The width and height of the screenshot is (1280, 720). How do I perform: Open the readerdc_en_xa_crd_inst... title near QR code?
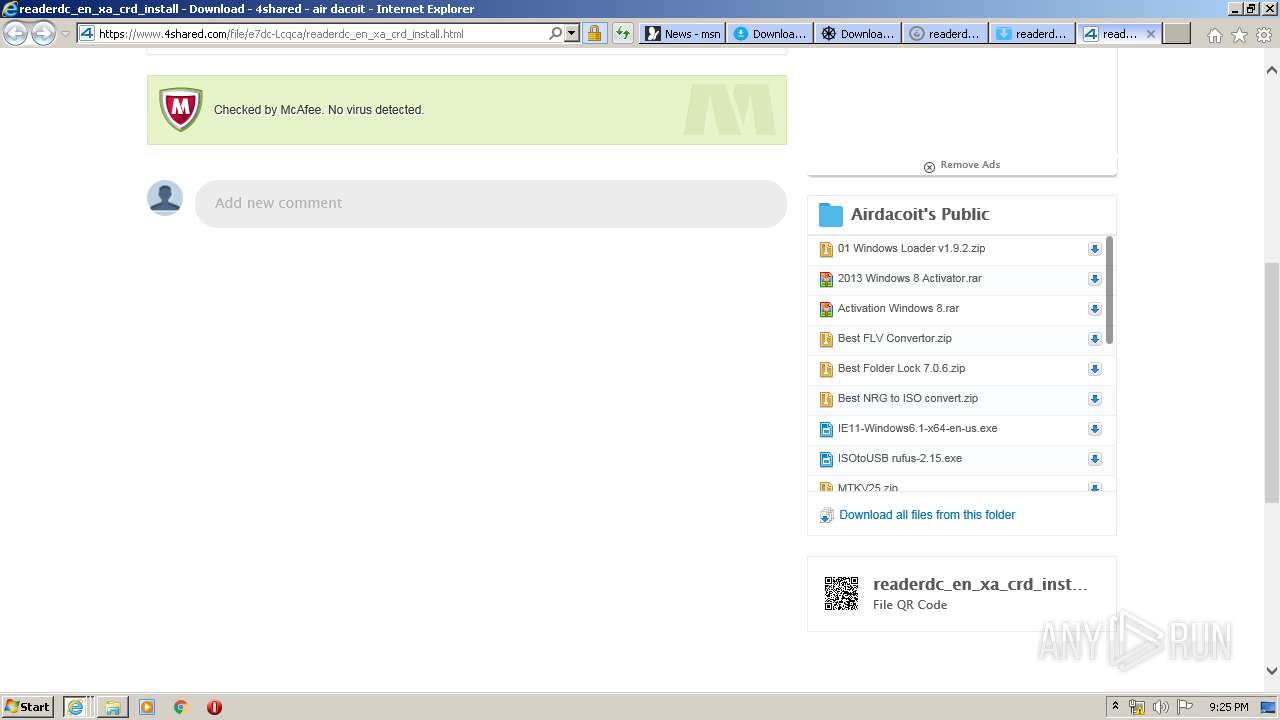click(980, 584)
